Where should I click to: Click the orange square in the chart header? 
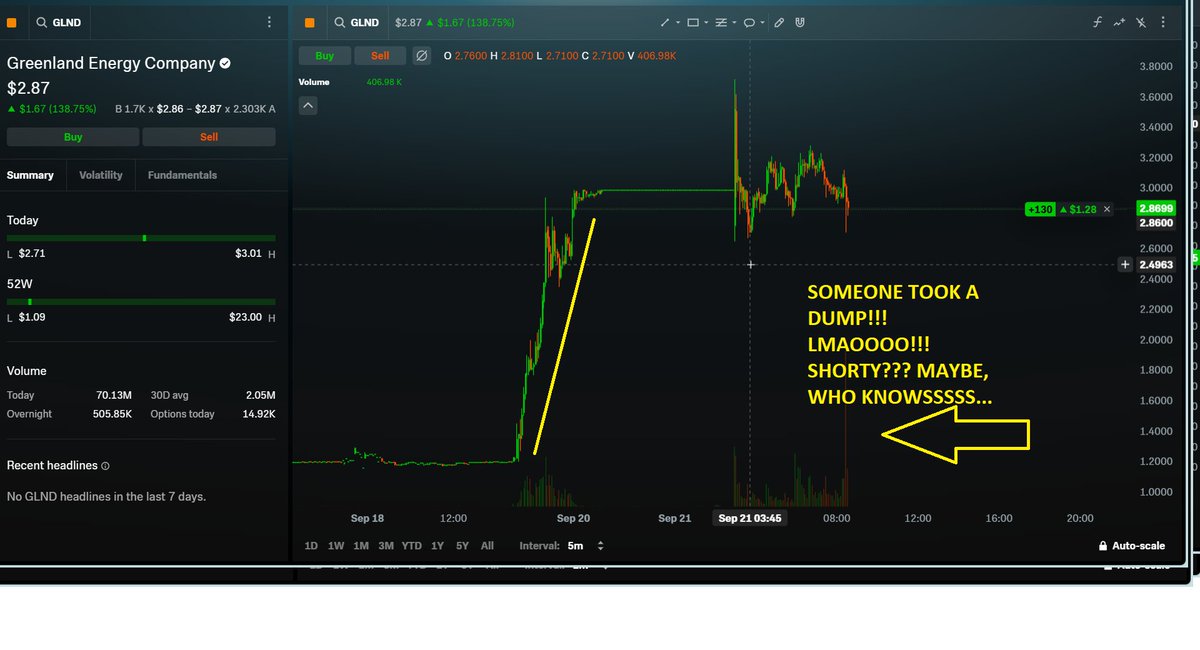click(x=308, y=22)
